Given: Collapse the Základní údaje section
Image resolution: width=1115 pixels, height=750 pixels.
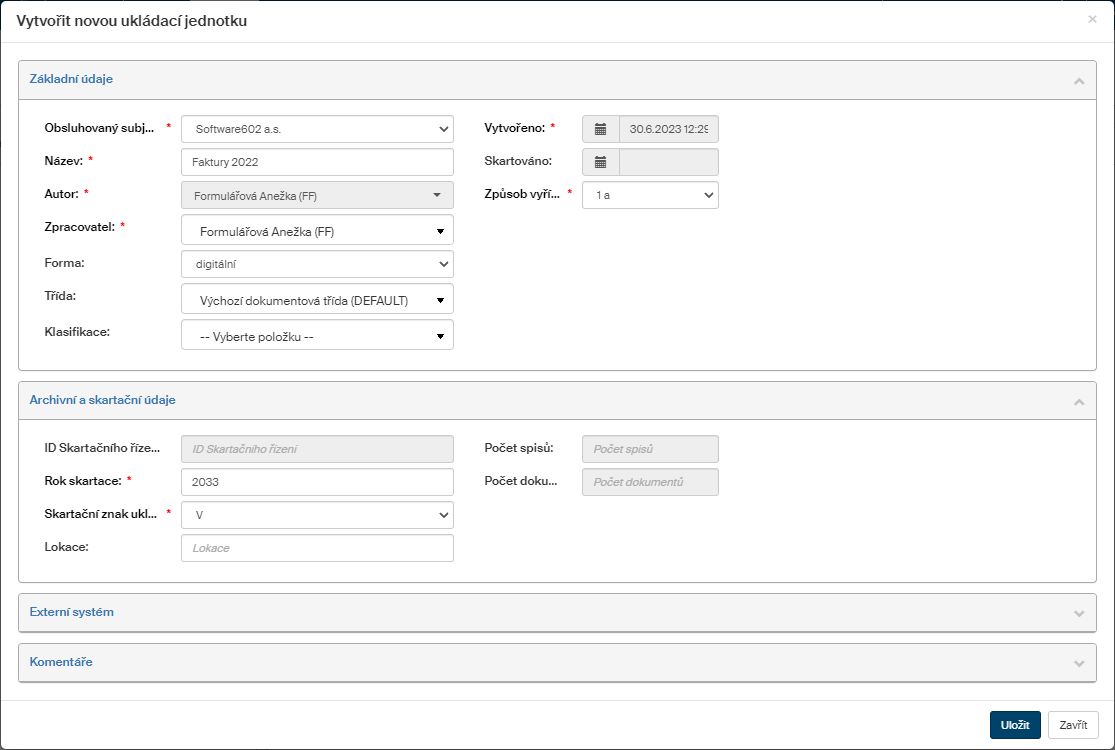Looking at the screenshot, I should pyautogui.click(x=1078, y=80).
